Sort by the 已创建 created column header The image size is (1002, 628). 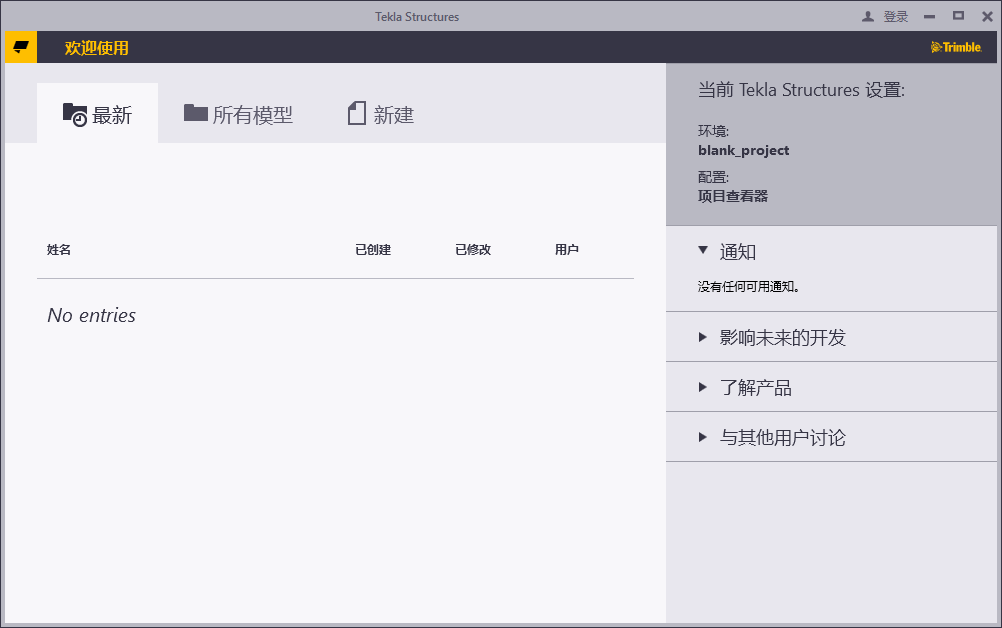pyautogui.click(x=373, y=250)
